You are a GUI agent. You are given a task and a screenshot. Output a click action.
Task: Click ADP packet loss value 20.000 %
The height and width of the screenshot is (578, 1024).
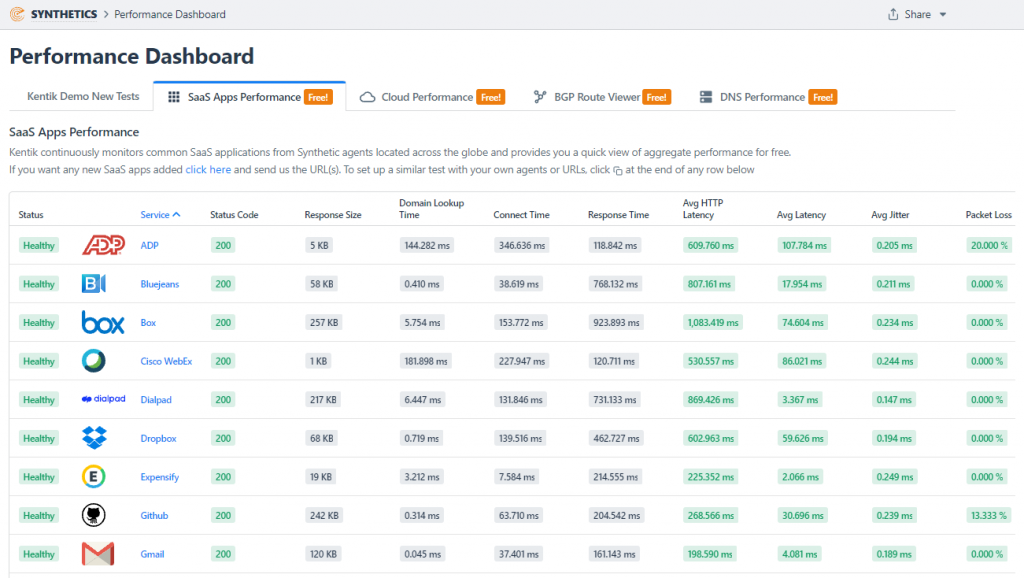[989, 246]
